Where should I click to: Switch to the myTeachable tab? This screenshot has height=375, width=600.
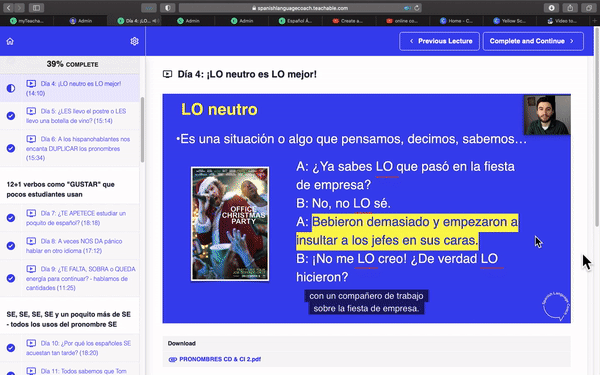pos(27,21)
